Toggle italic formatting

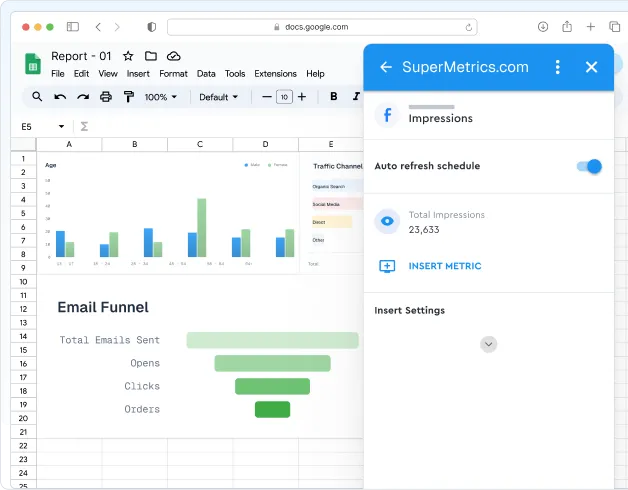pyautogui.click(x=356, y=97)
